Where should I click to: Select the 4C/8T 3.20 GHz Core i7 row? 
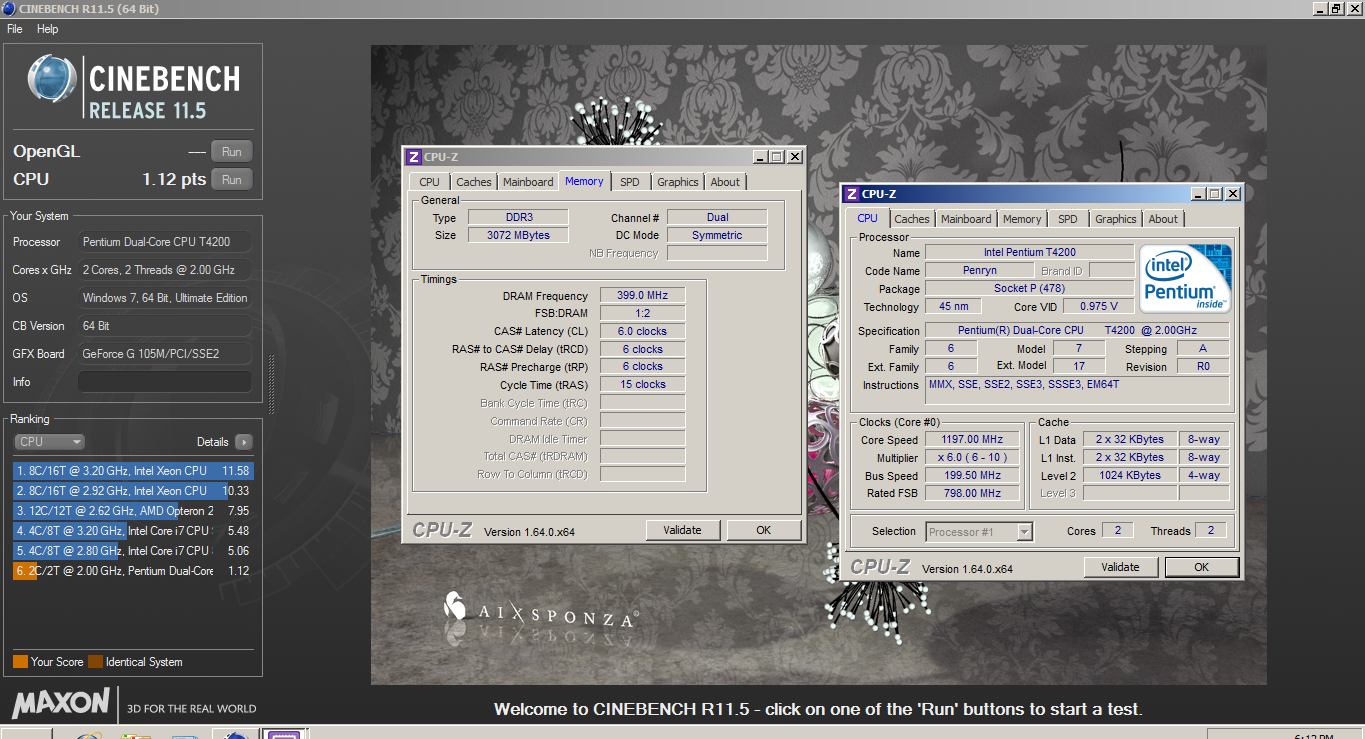coord(133,531)
